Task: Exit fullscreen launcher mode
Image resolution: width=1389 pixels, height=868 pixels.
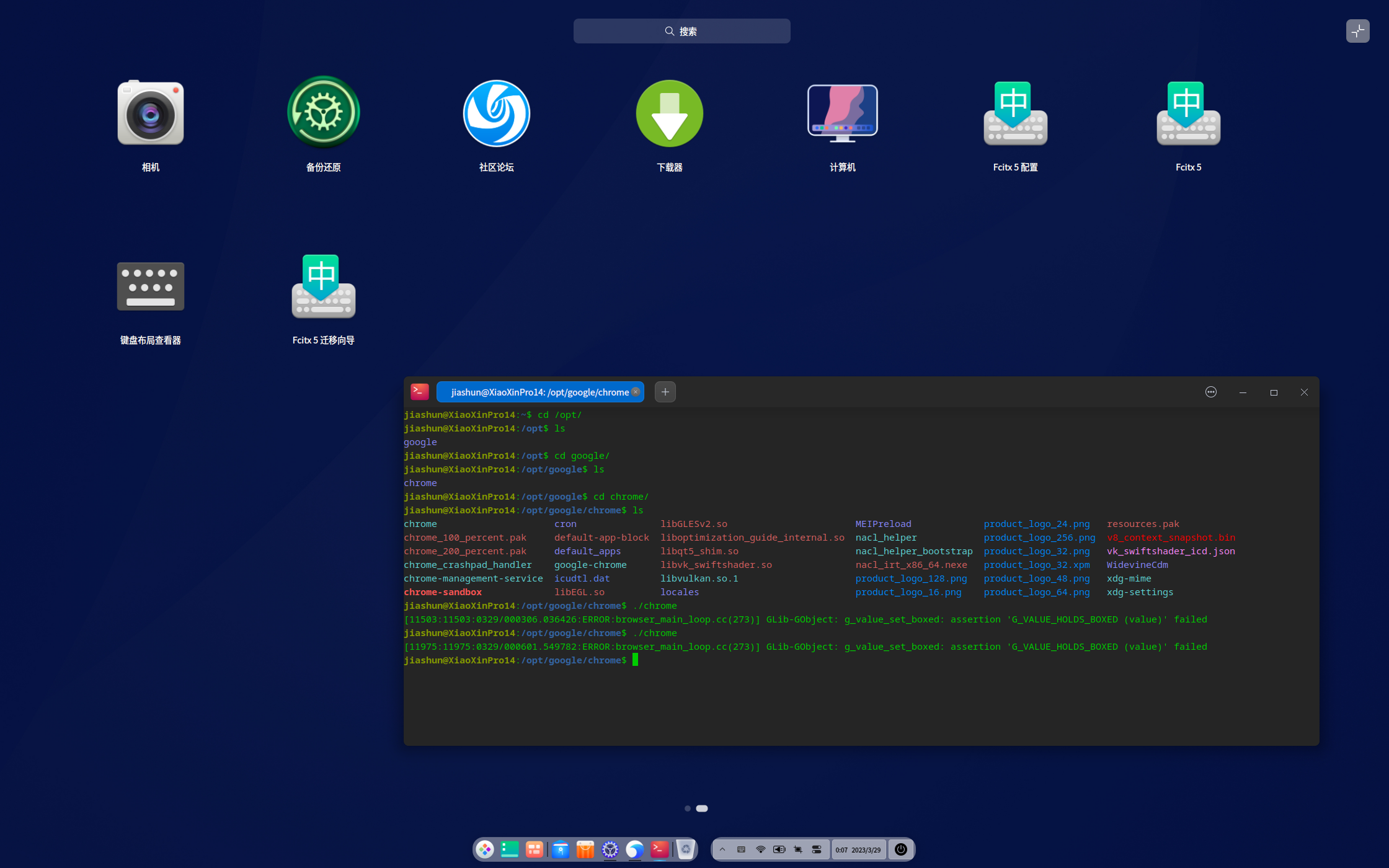Action: [1357, 31]
